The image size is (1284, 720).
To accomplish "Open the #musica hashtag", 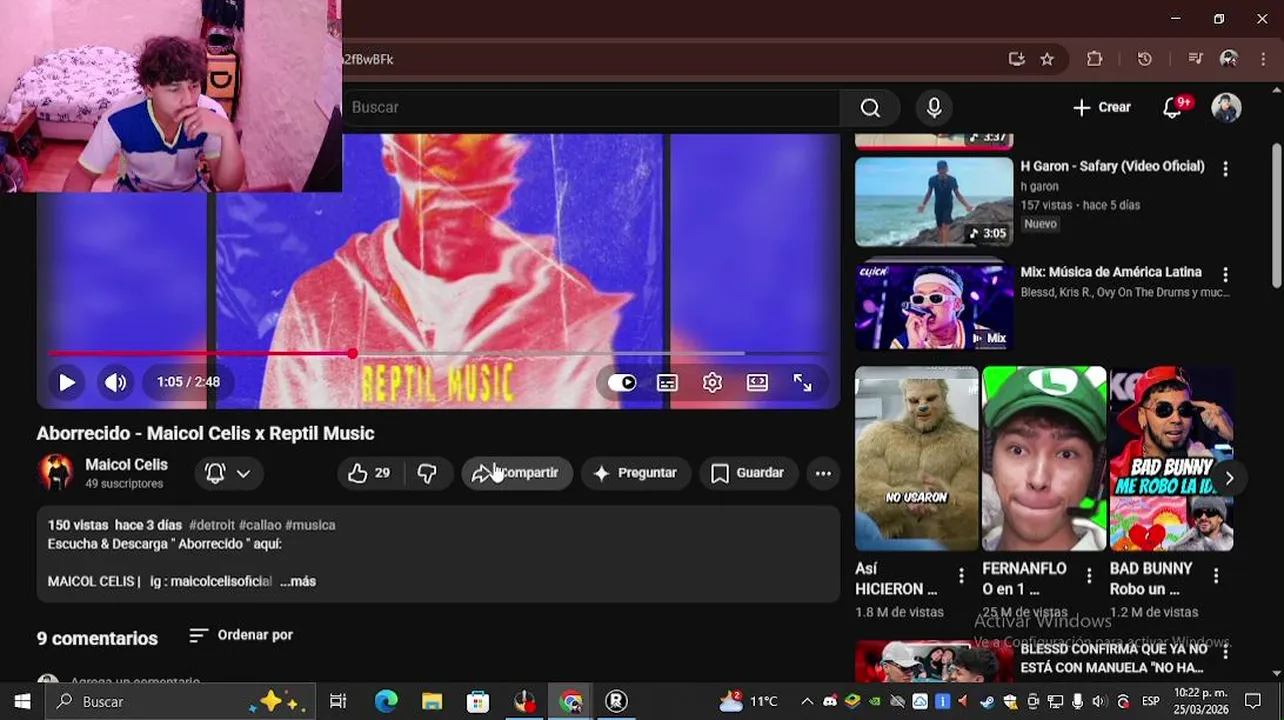I will pyautogui.click(x=310, y=525).
